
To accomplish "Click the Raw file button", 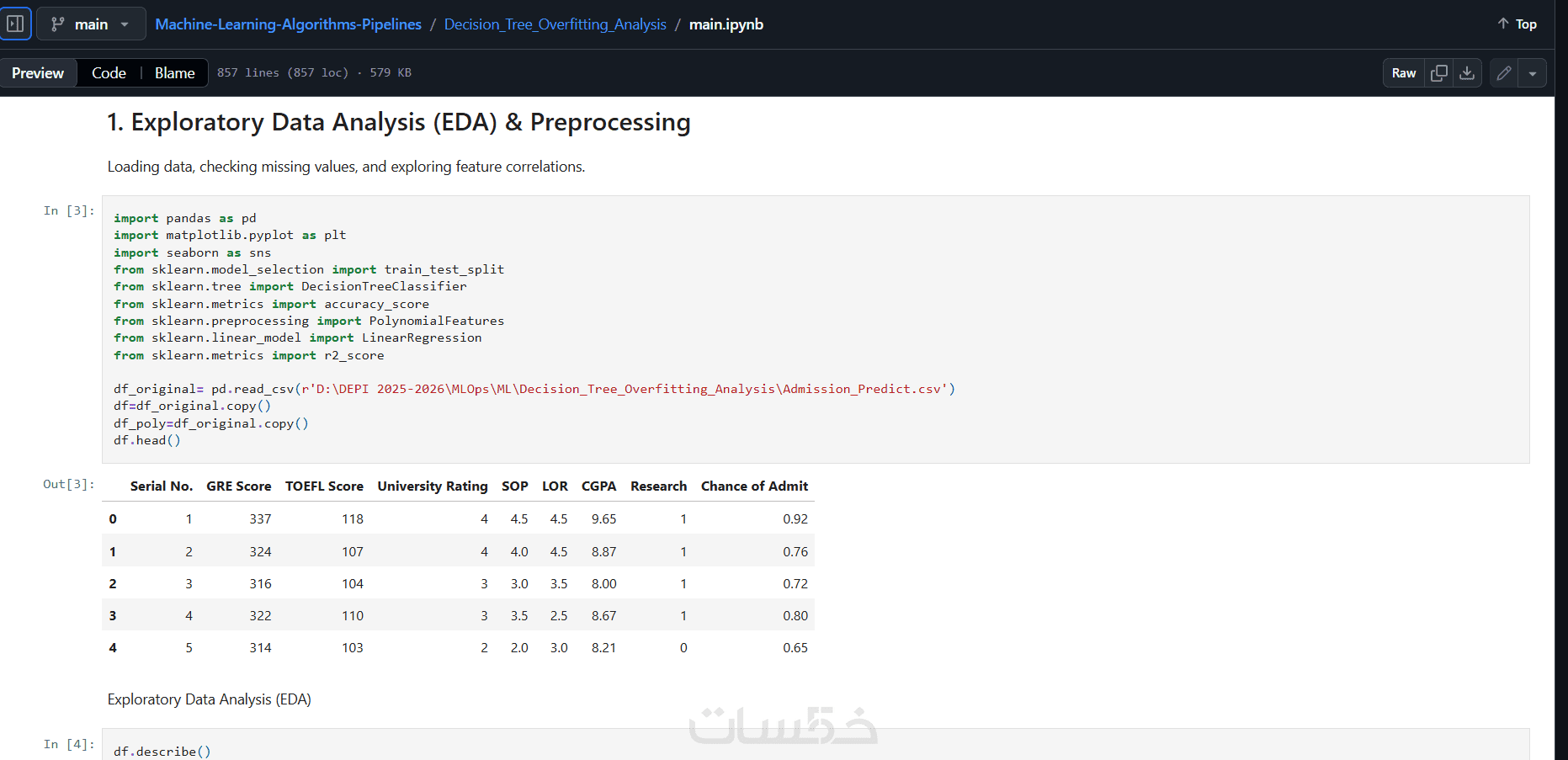I will [1403, 73].
